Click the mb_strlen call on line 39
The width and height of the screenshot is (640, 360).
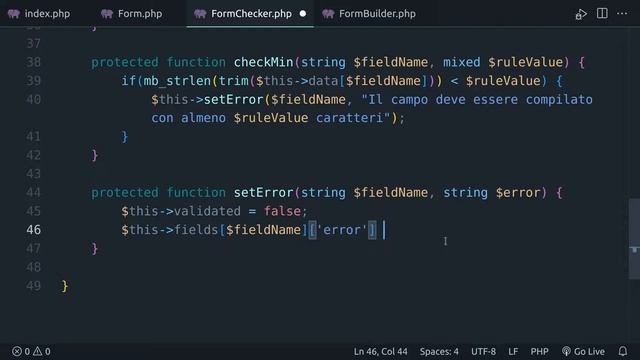point(177,80)
